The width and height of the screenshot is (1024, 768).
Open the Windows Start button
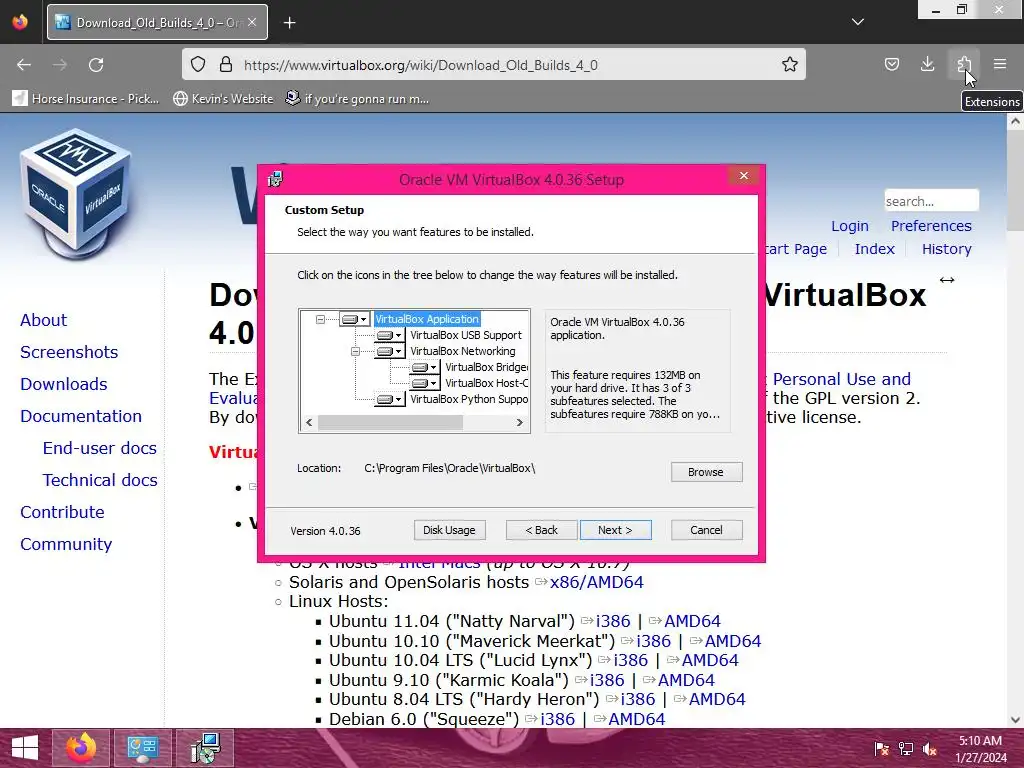point(25,748)
